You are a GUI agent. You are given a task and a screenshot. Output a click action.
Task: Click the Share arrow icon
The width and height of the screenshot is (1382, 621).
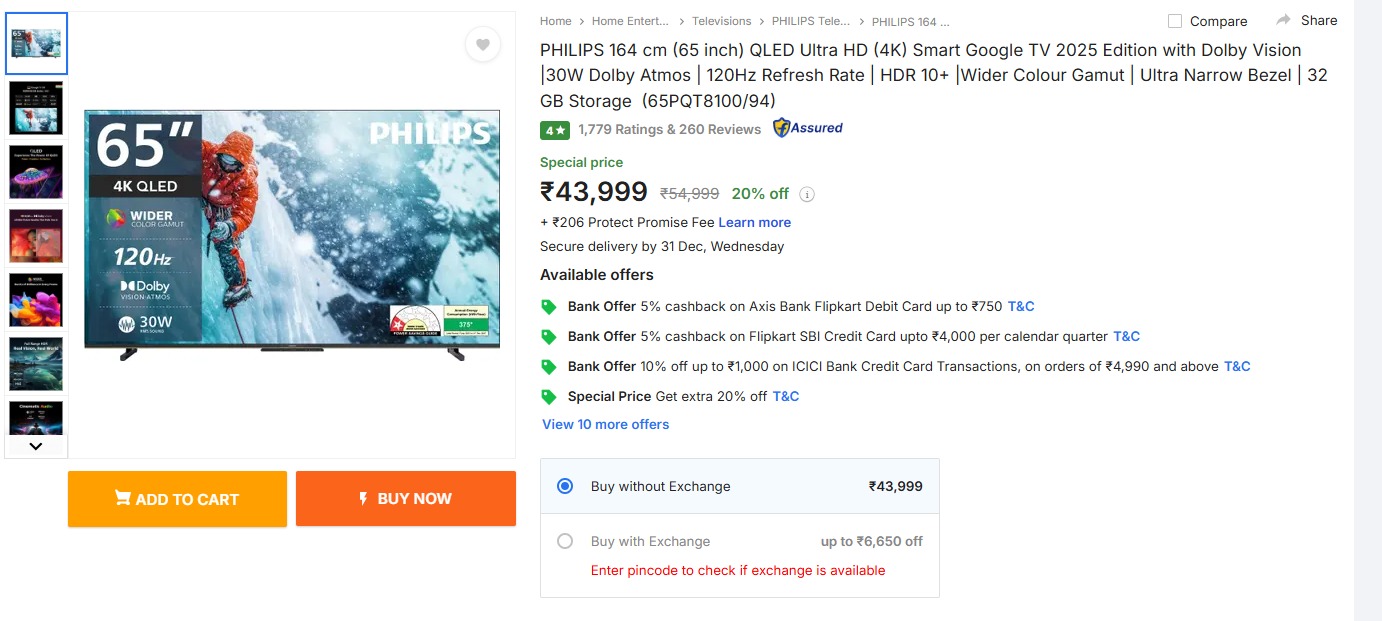tap(1284, 20)
